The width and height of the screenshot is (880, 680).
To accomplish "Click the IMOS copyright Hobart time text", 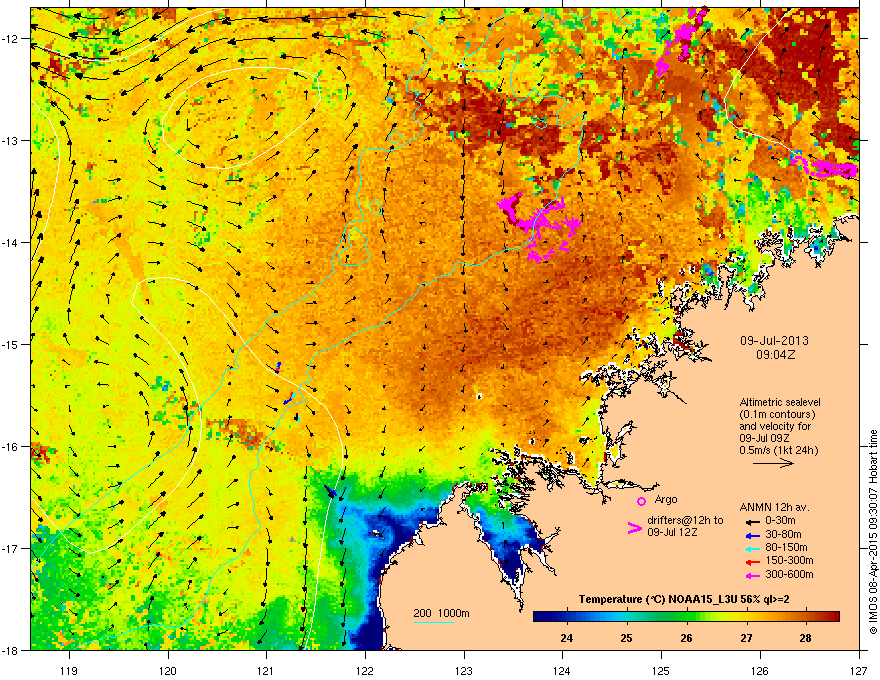I will [x=873, y=532].
